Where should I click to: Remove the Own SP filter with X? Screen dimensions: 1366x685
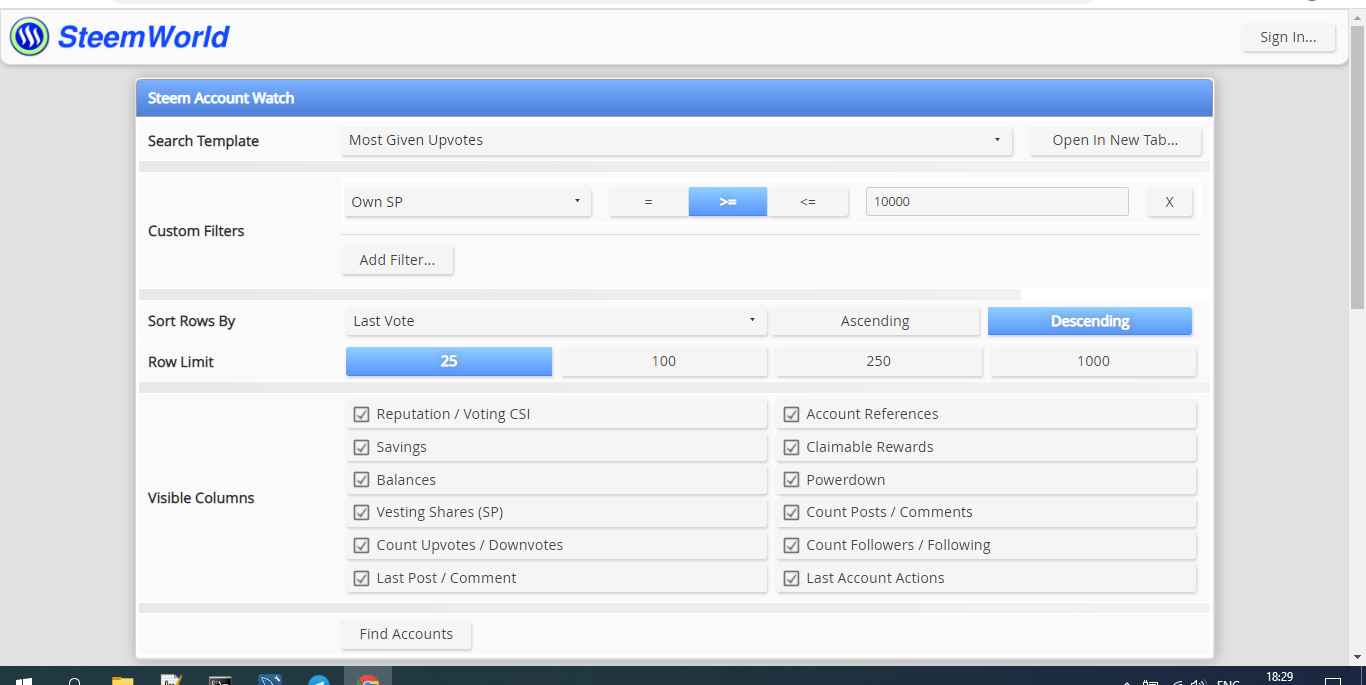[1169, 202]
